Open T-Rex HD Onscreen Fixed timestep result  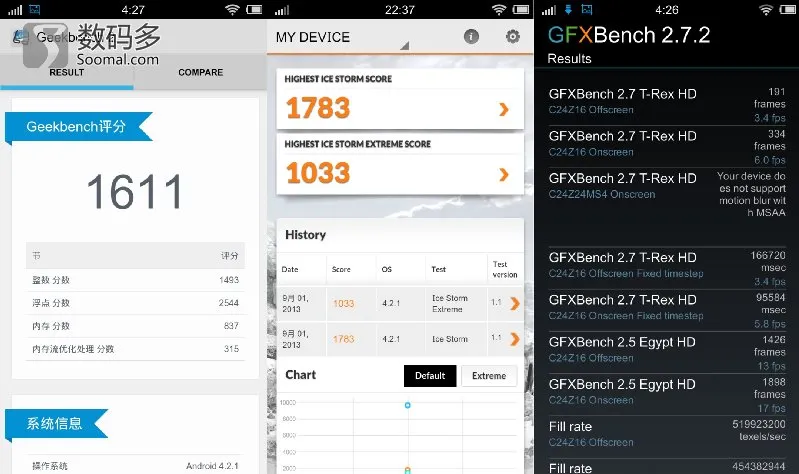[x=667, y=310]
